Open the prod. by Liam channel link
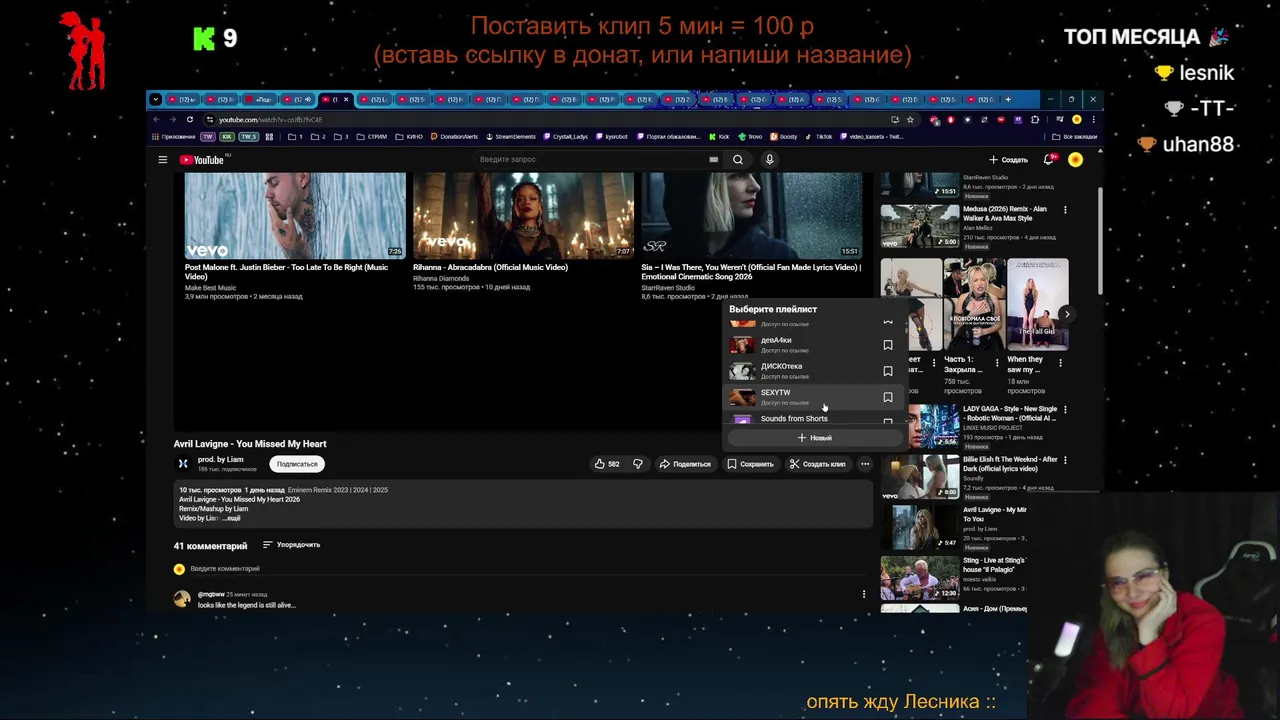Viewport: 1280px width, 720px height. [x=220, y=460]
